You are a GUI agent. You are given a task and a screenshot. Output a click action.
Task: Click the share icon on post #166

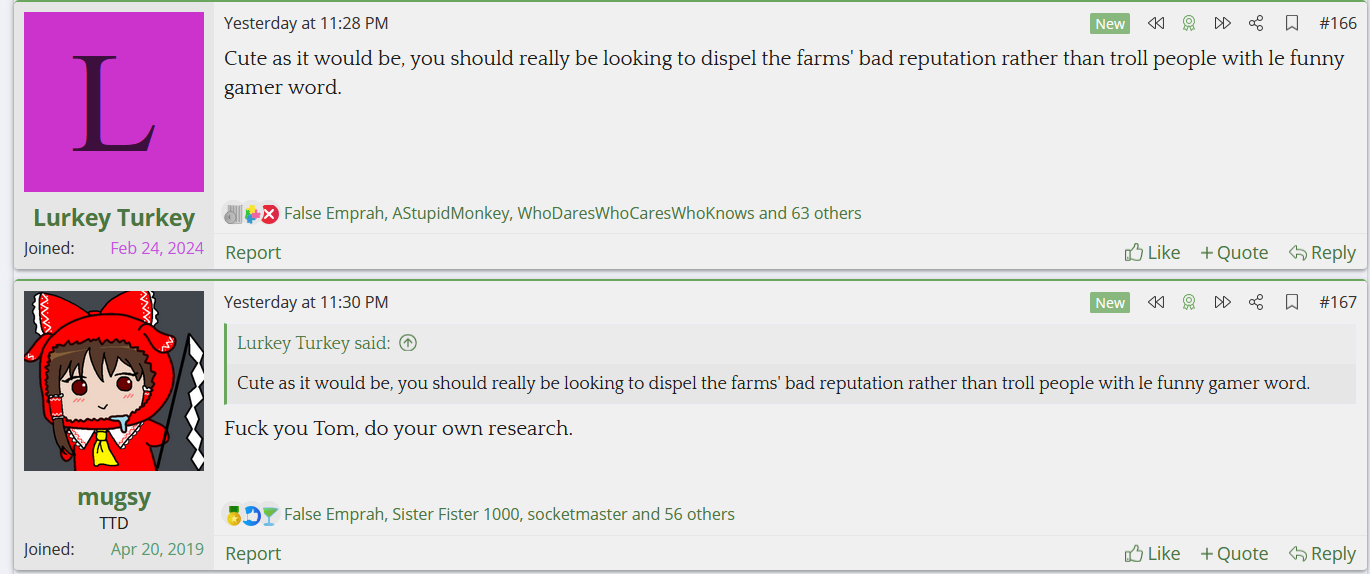tap(1257, 23)
